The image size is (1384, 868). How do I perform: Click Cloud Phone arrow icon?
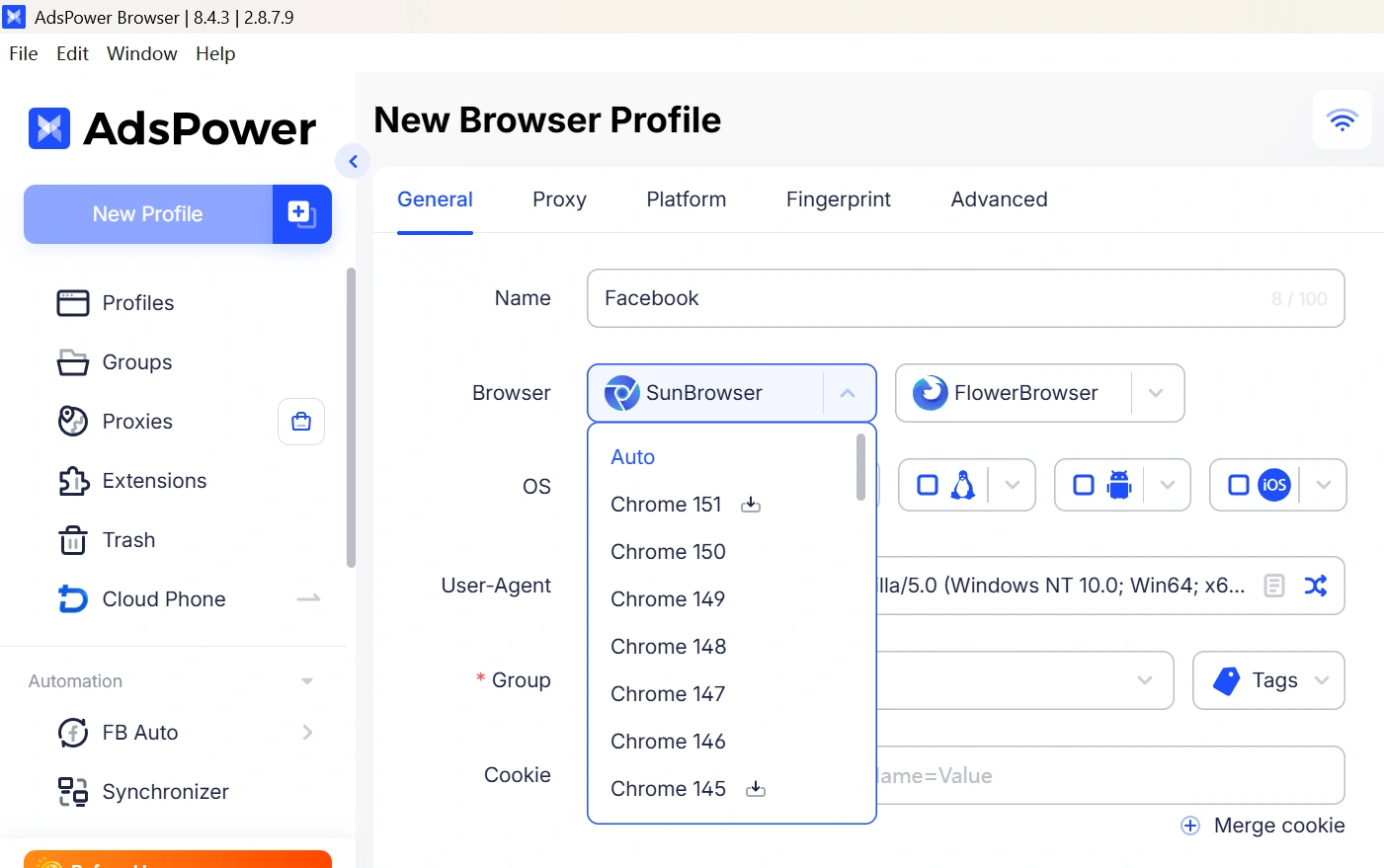click(309, 598)
